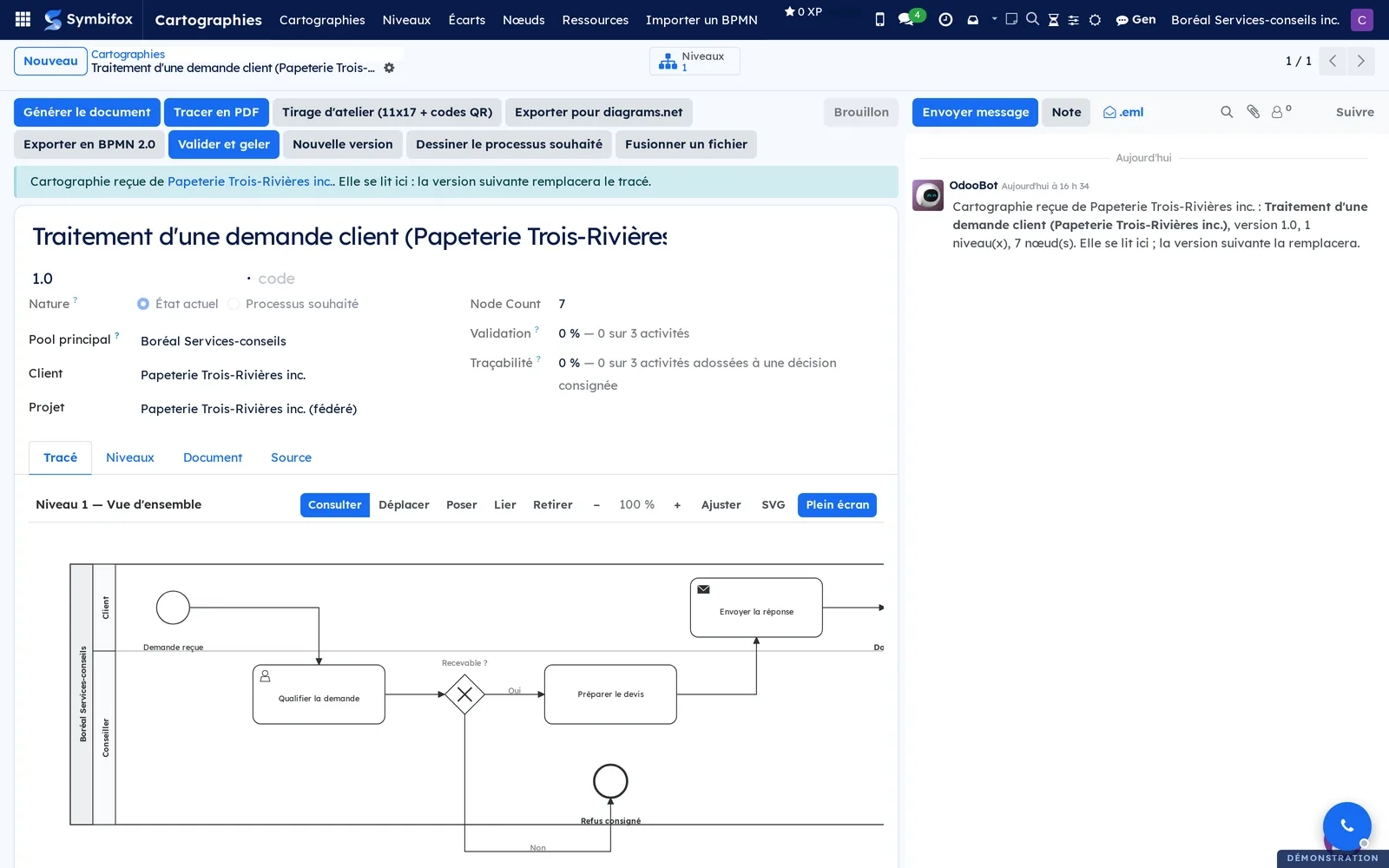
Task: Switch to the Source tab
Action: coord(291,457)
